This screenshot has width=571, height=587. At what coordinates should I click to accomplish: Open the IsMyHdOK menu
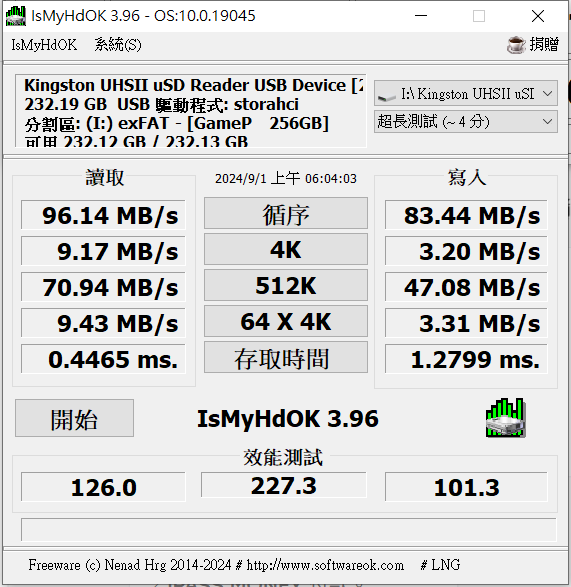coord(44,45)
